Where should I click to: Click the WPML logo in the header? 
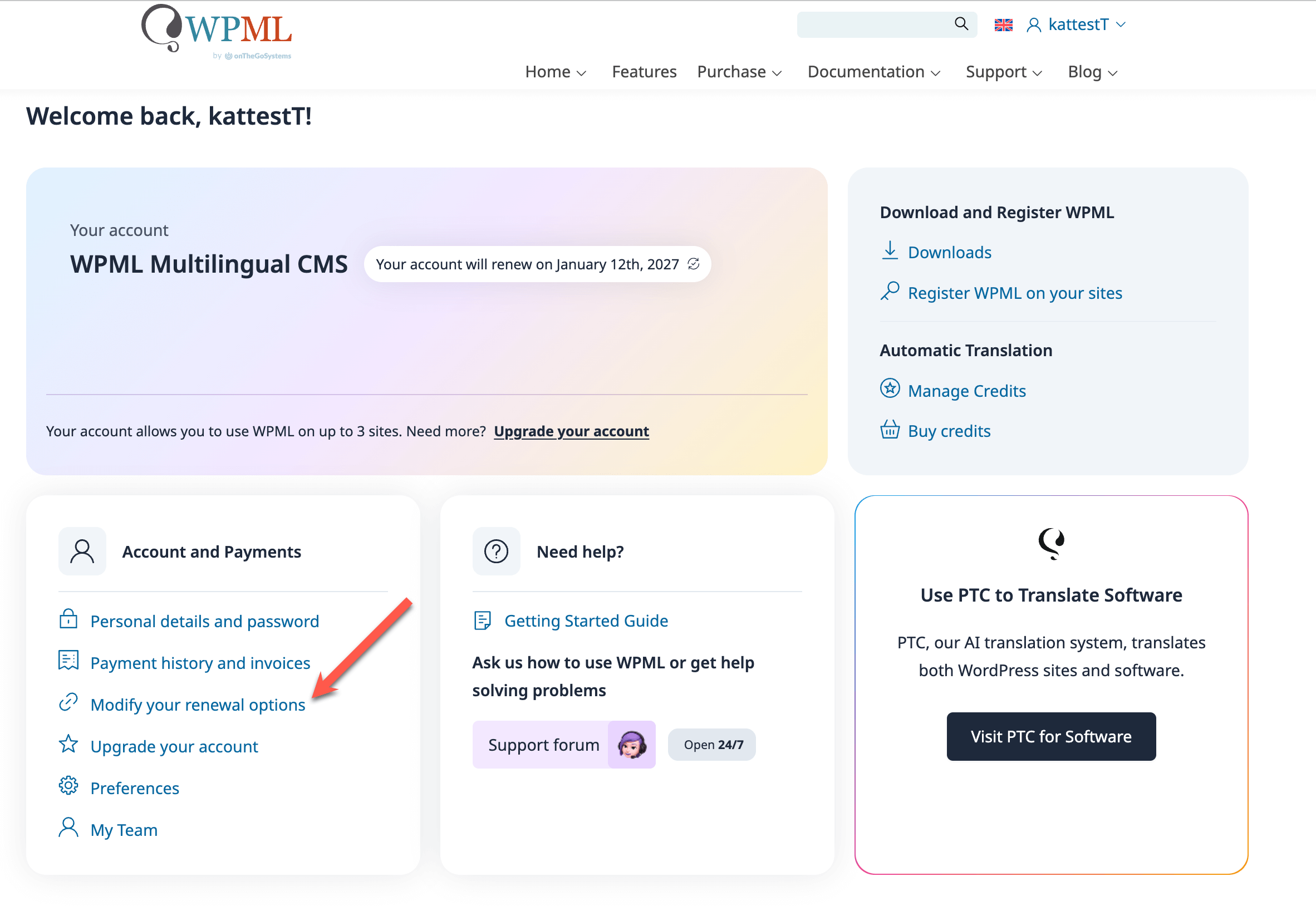217,31
